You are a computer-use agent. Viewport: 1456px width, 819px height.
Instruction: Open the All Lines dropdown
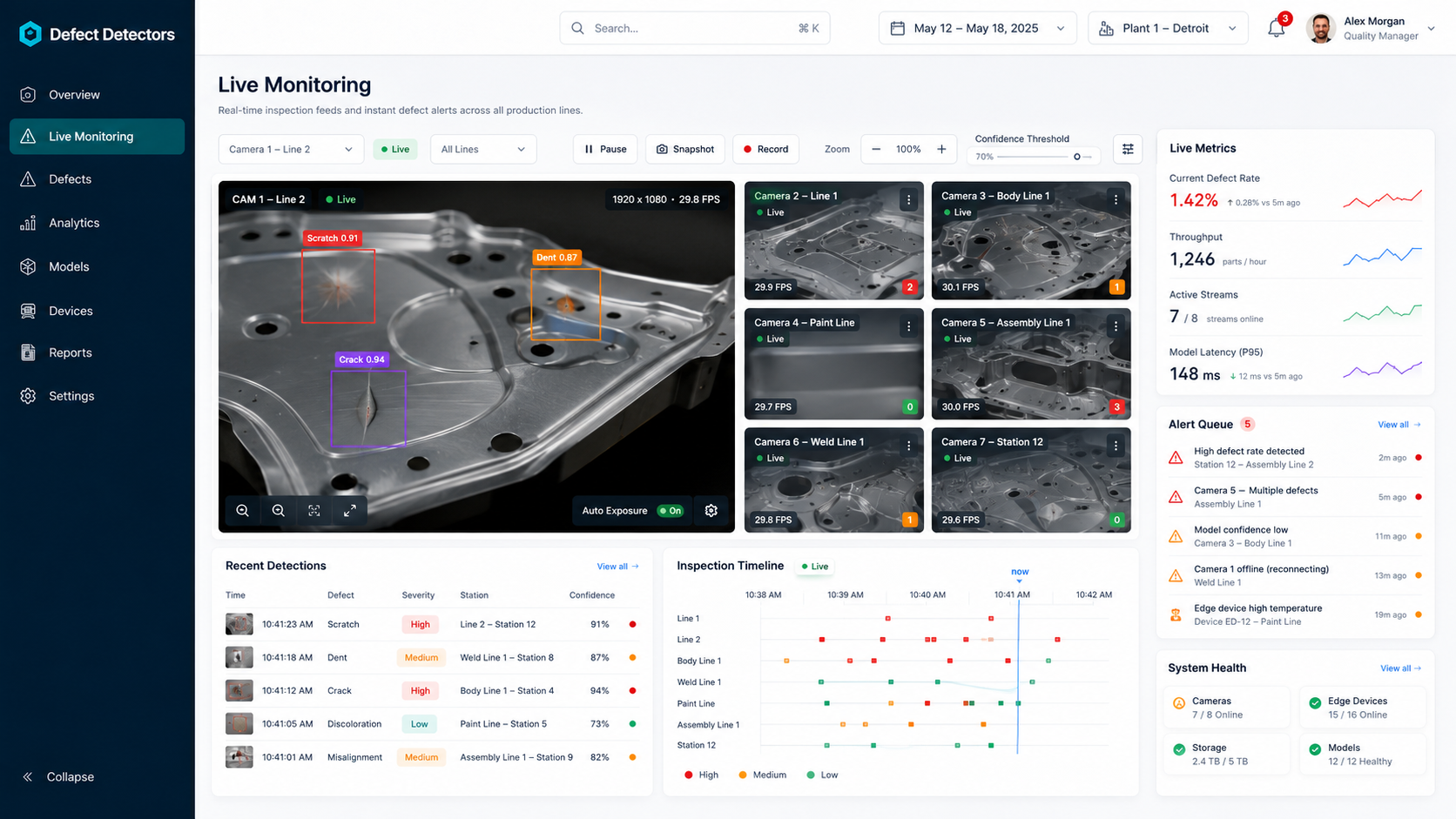click(x=483, y=149)
